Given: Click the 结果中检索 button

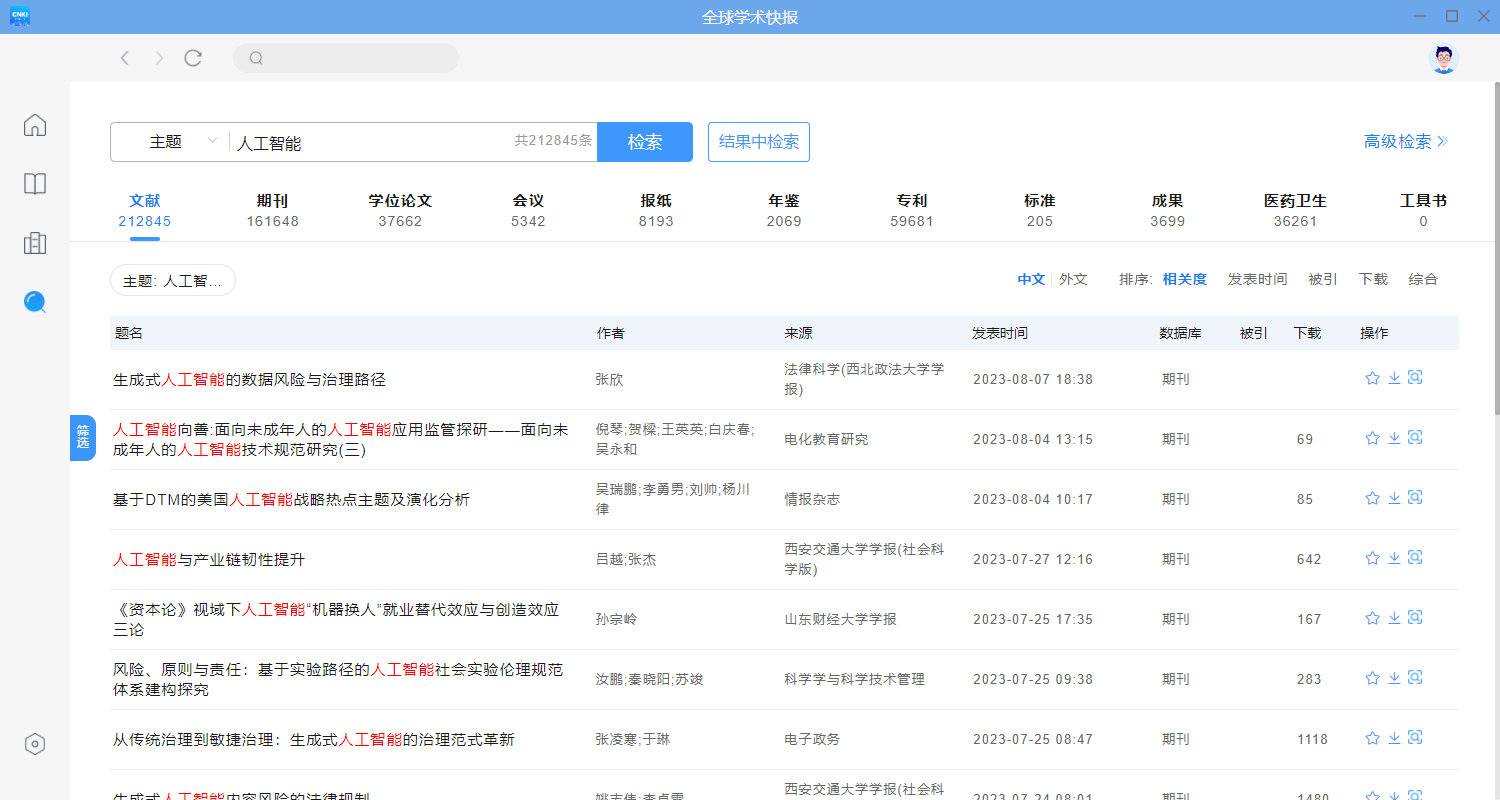Looking at the screenshot, I should coord(759,142).
